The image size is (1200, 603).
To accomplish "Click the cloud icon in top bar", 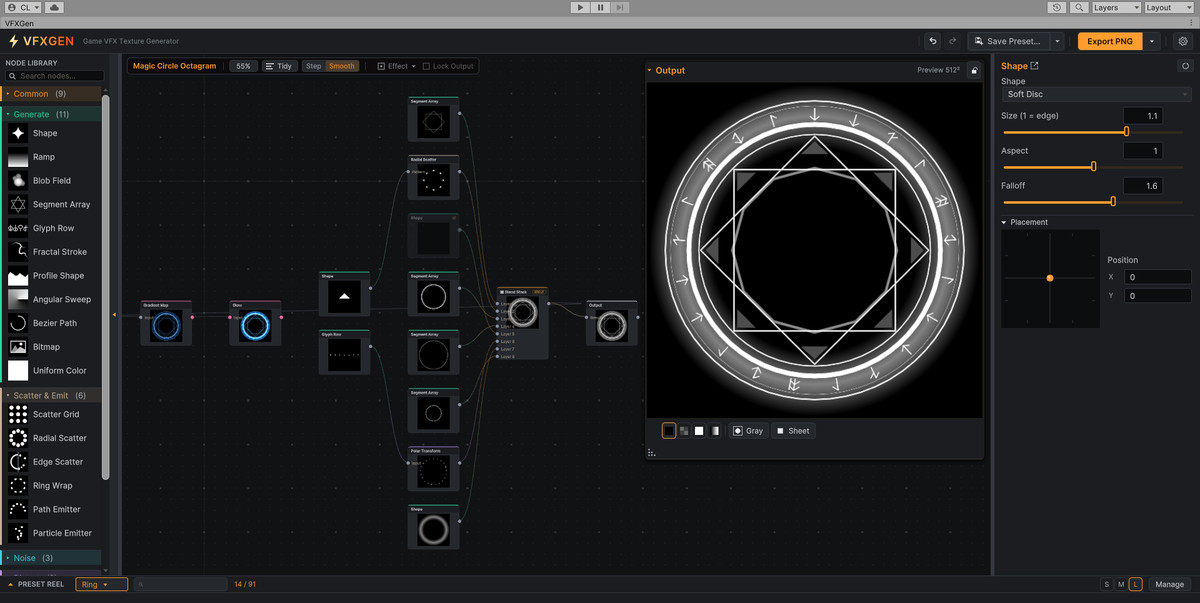I will click(54, 7).
